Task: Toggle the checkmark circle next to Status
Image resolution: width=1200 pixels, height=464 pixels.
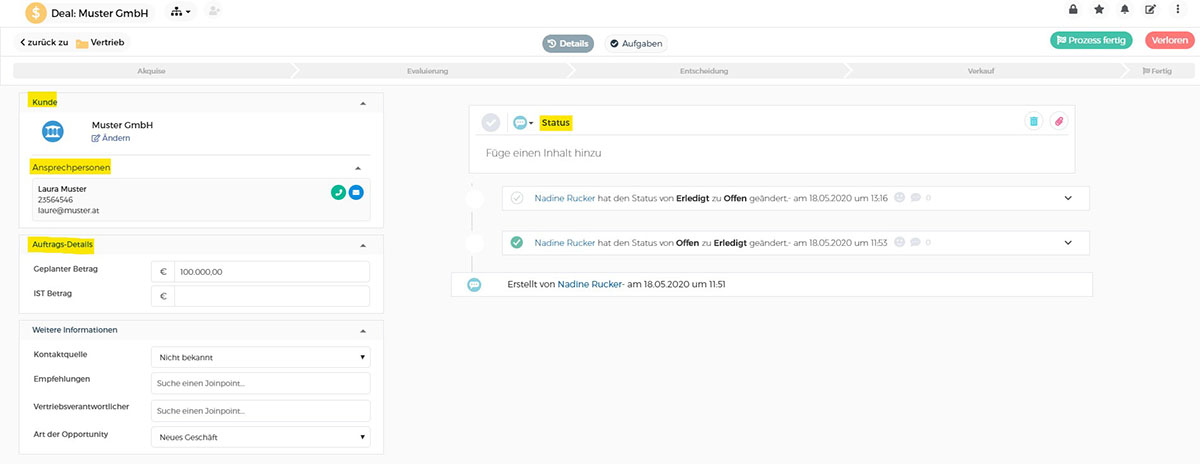Action: pyautogui.click(x=490, y=122)
